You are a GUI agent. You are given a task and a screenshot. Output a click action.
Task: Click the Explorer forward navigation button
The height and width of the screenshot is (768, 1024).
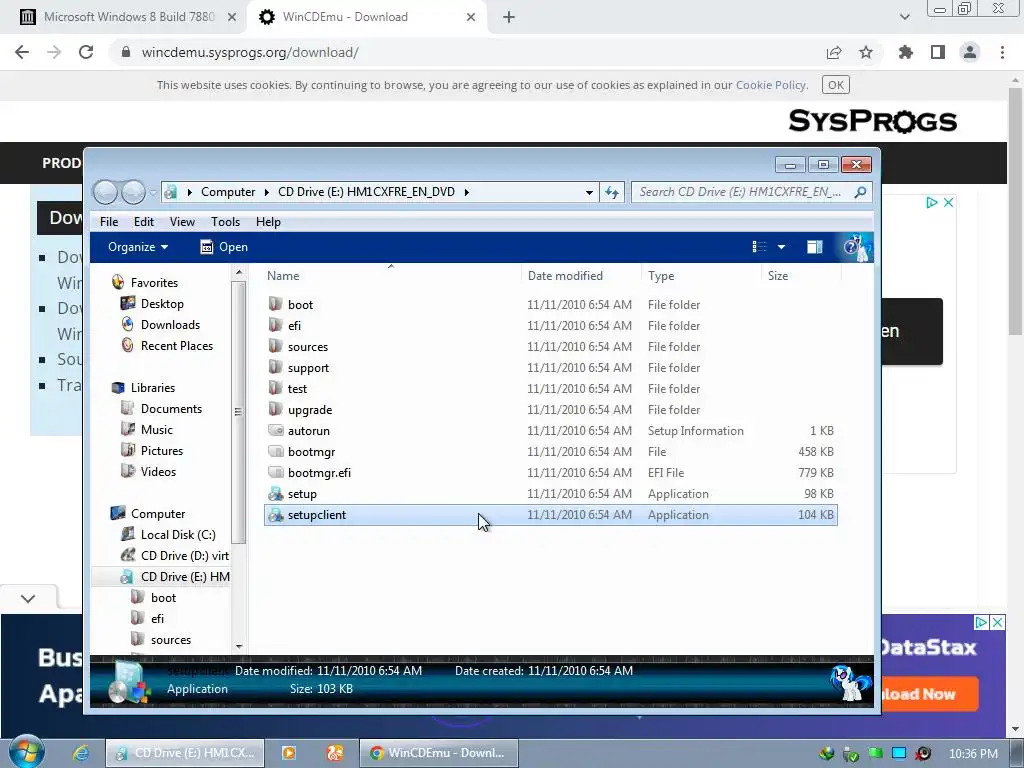(x=133, y=192)
